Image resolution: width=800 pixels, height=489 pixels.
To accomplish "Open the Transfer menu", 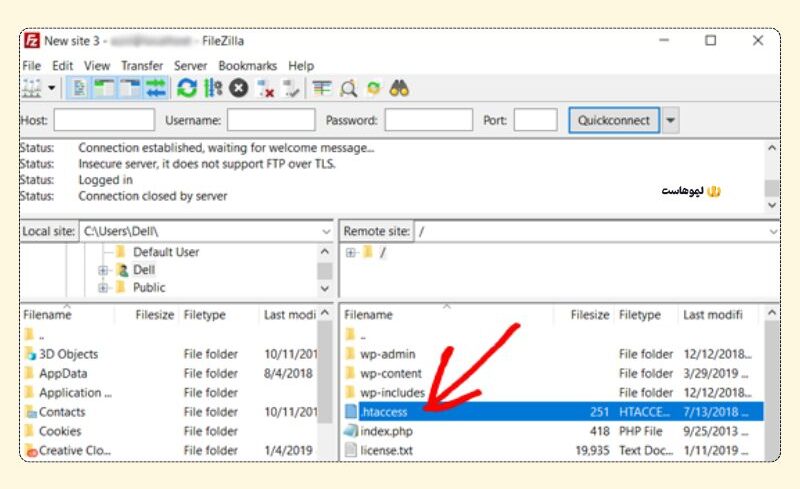I will (142, 66).
